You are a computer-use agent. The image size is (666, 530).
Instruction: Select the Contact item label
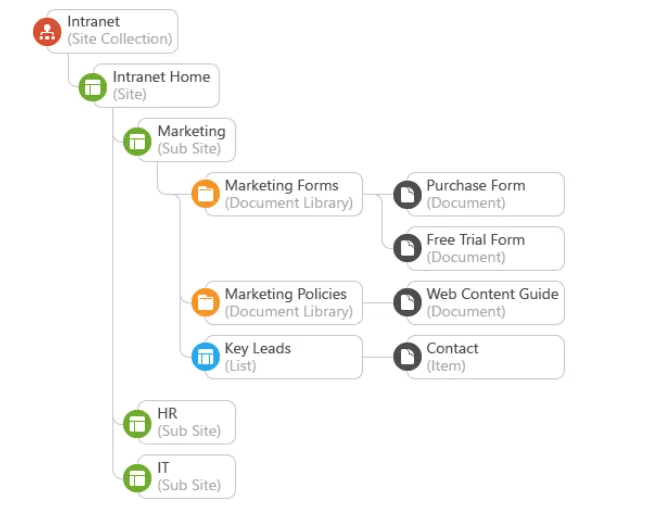pos(452,348)
